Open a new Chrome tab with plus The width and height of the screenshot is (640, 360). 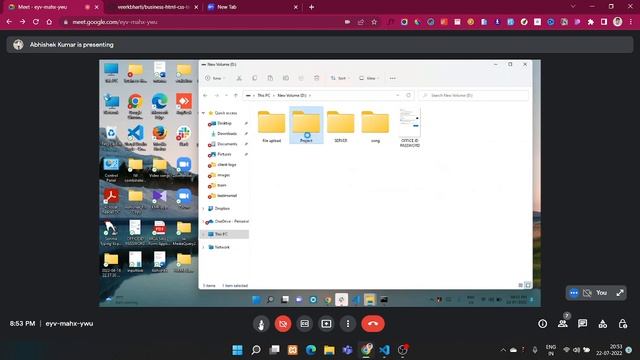coord(311,7)
